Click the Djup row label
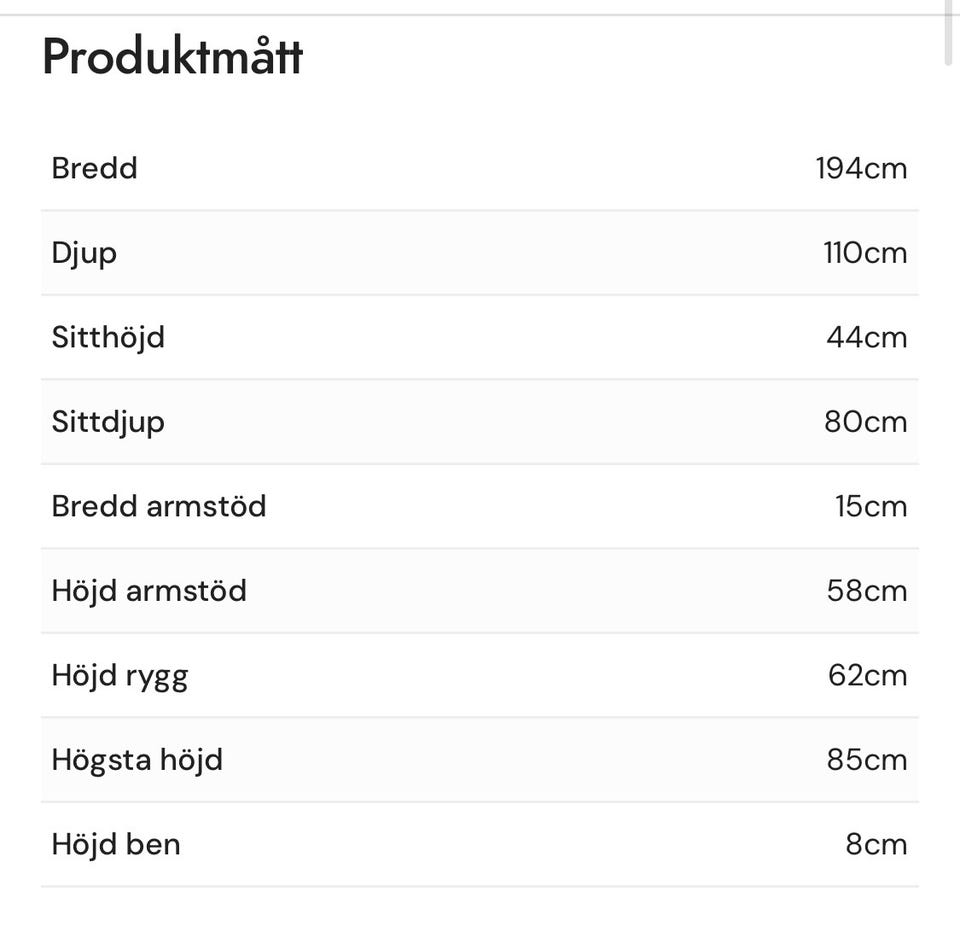Viewport: 960px width, 950px height. (84, 253)
